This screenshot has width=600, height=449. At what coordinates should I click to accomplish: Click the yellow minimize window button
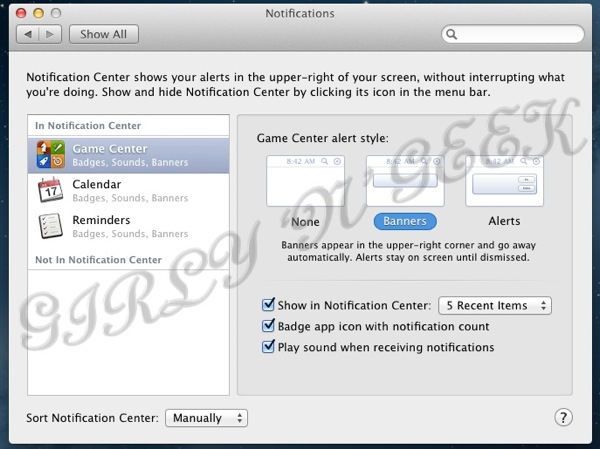(x=38, y=13)
